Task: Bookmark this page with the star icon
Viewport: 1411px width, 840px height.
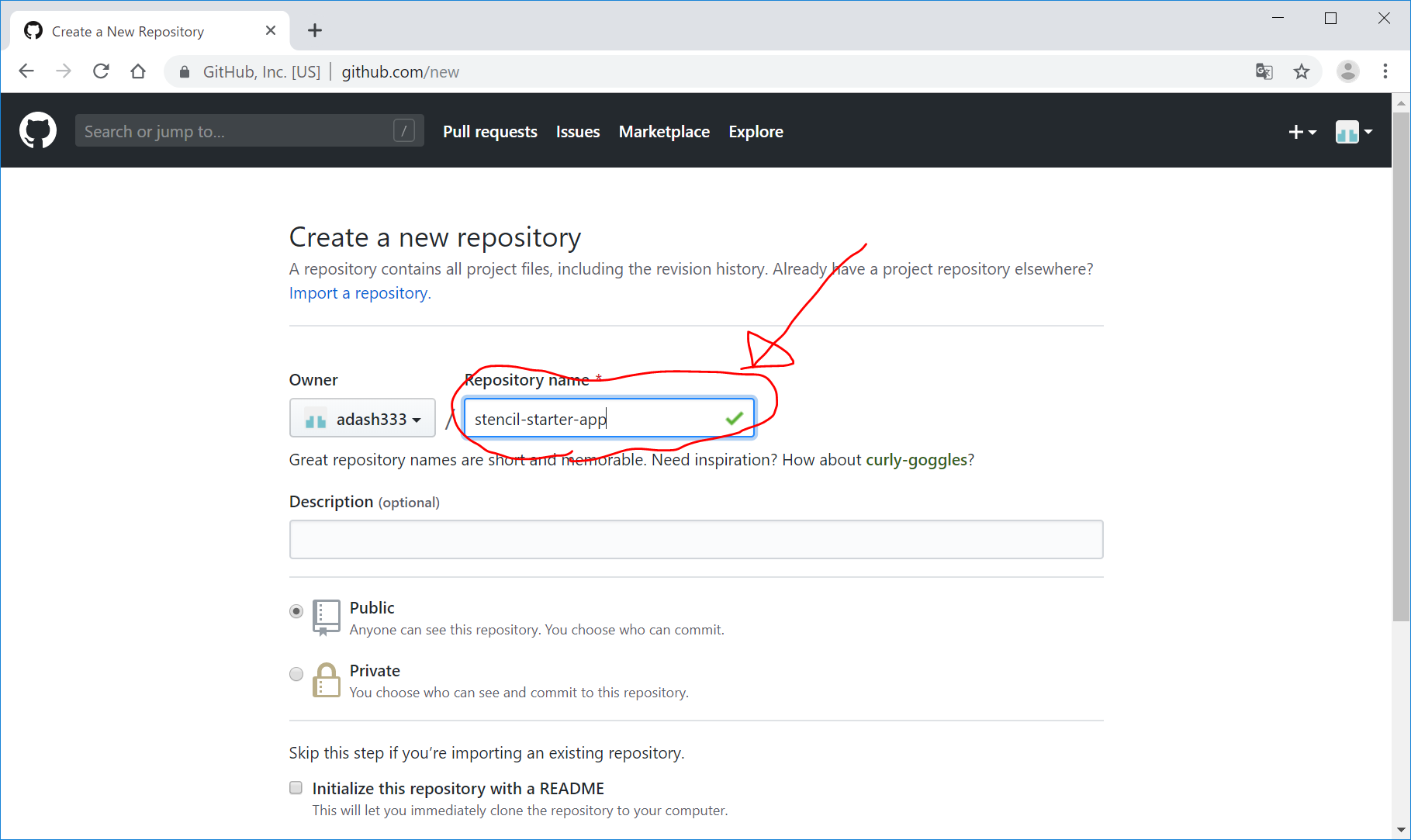Action: [x=1302, y=71]
